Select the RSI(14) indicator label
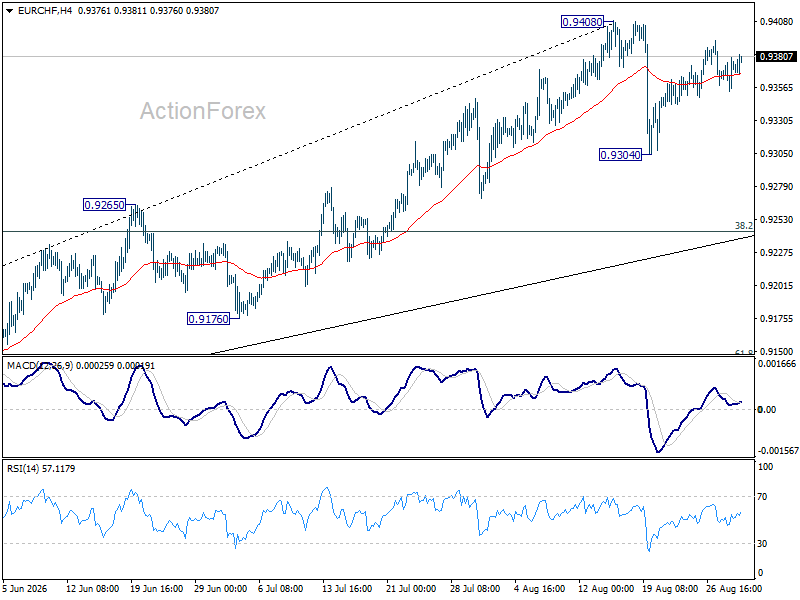This screenshot has height=600, width=800. (x=23, y=468)
